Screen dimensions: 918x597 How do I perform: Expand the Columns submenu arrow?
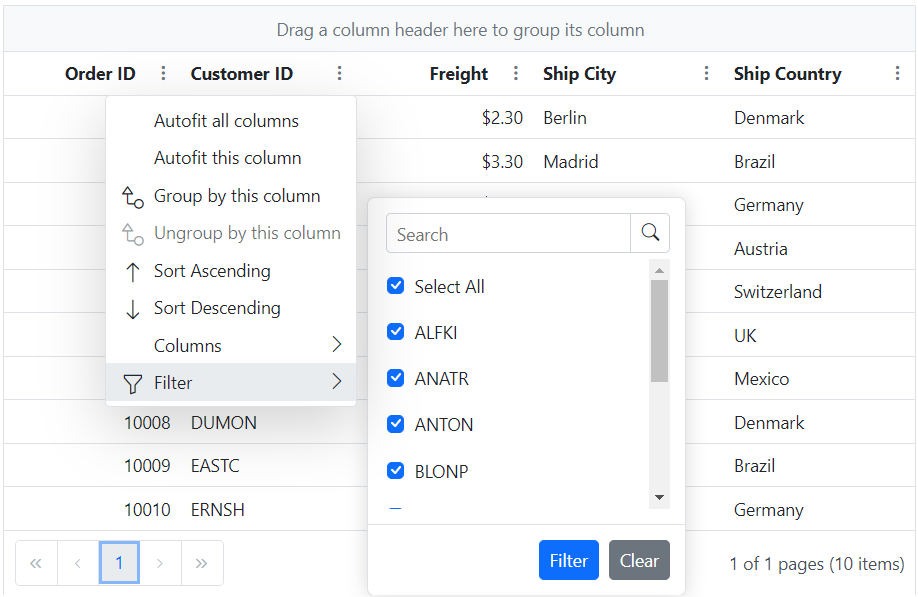[337, 344]
